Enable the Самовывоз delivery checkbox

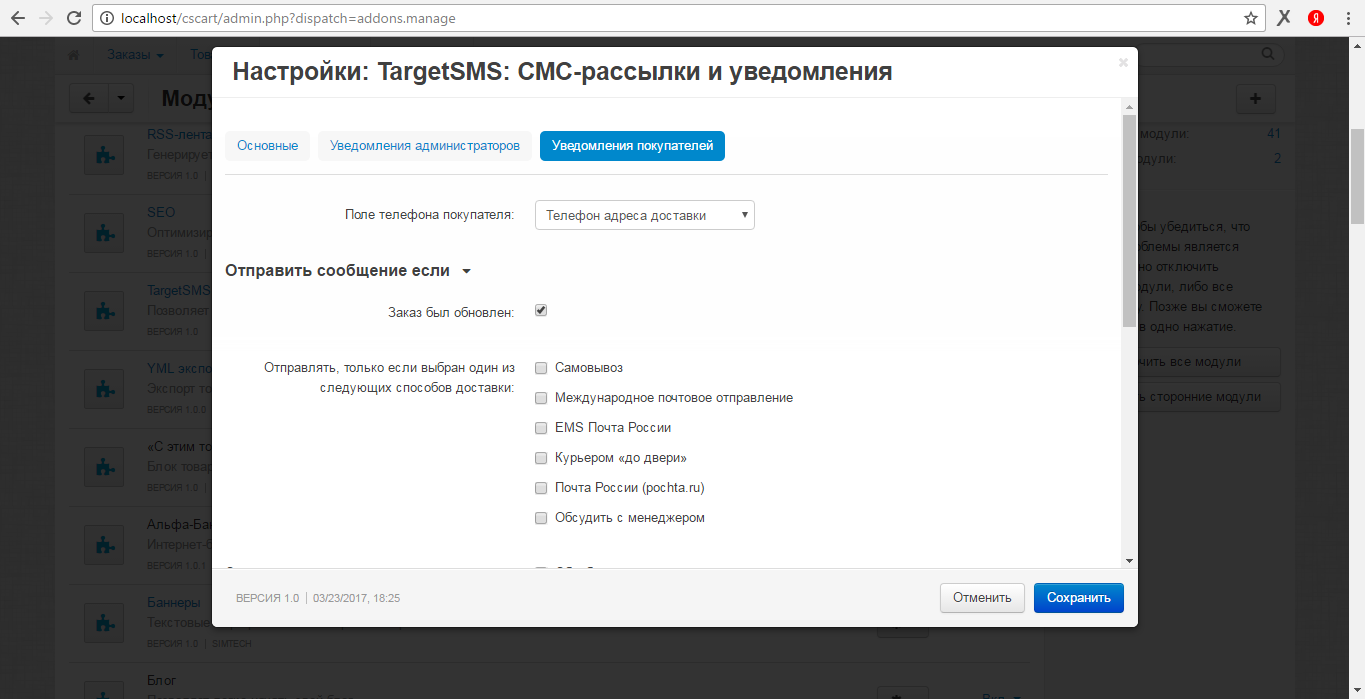[541, 368]
